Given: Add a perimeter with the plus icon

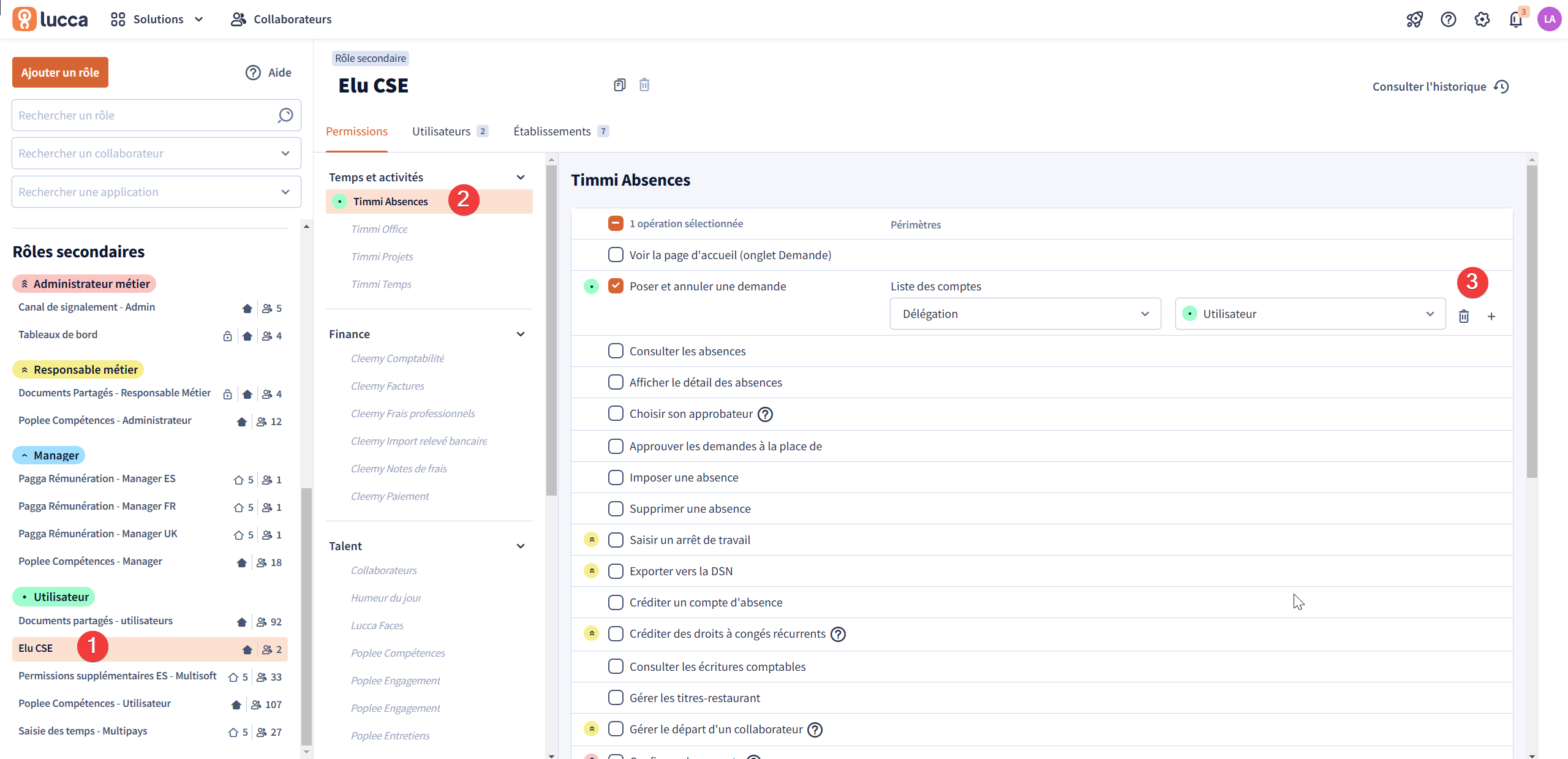Looking at the screenshot, I should 1491,316.
